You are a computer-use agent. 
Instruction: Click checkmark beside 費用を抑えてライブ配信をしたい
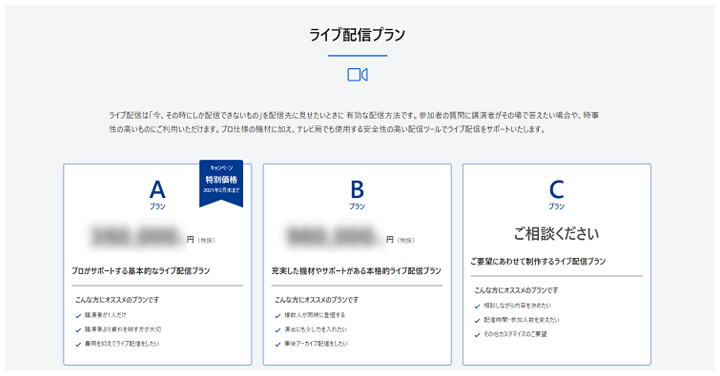pos(78,344)
